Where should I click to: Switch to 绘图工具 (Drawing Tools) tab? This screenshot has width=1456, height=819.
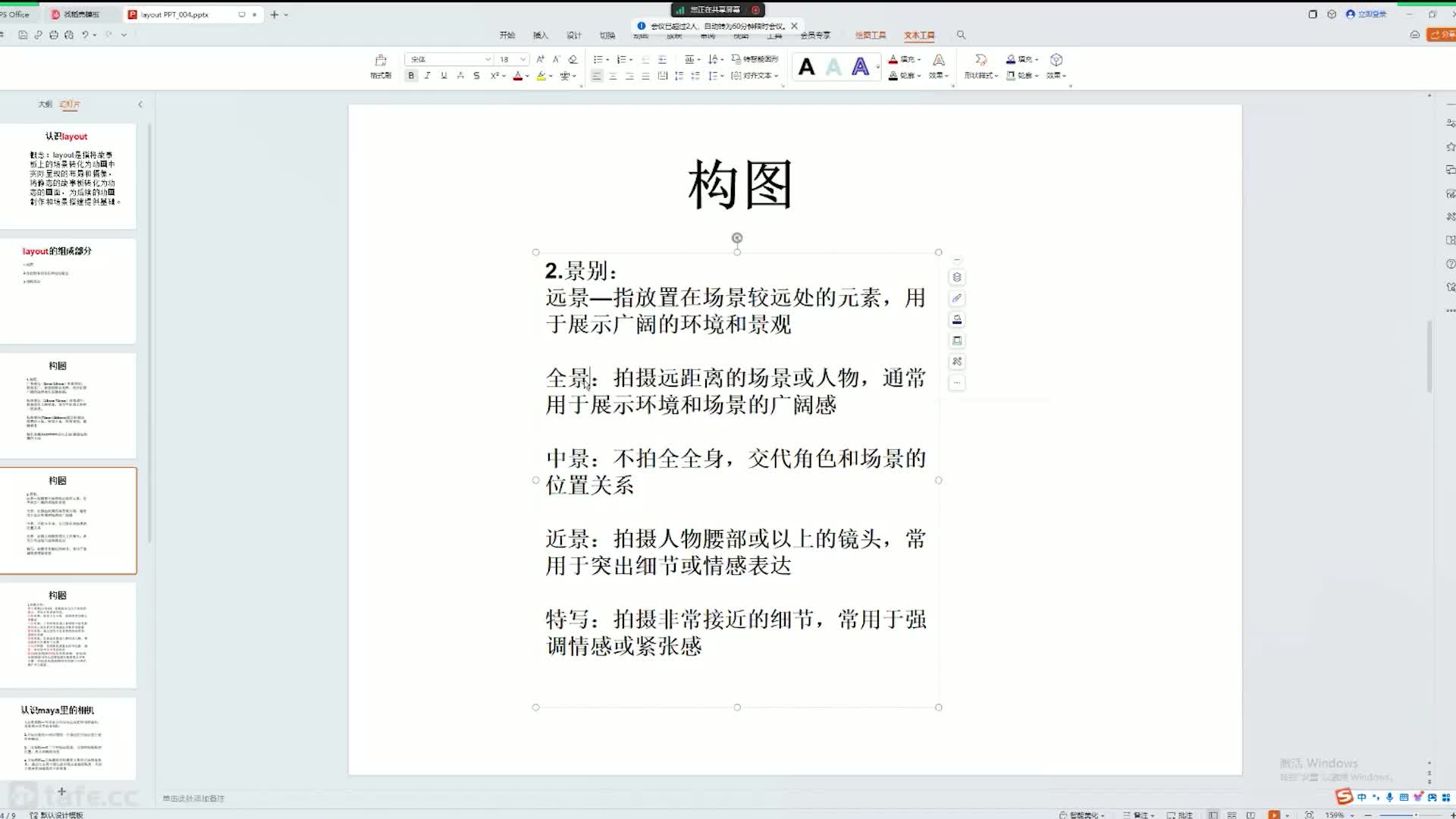tap(871, 36)
